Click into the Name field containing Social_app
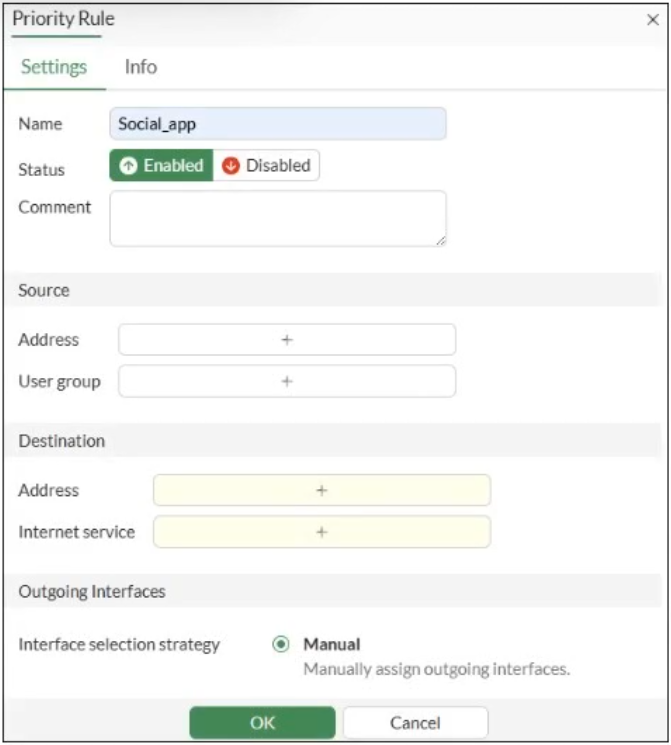The height and width of the screenshot is (745, 671). [x=277, y=124]
